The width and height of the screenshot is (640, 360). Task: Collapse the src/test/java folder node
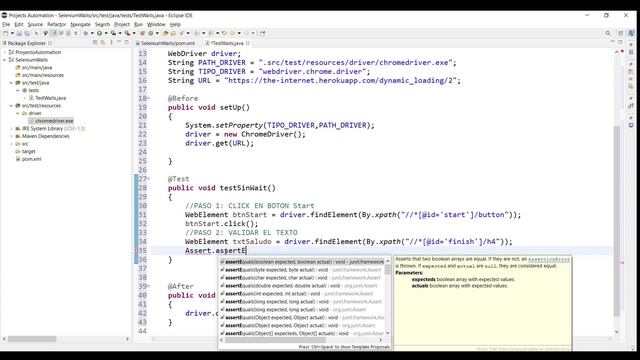coord(11,83)
